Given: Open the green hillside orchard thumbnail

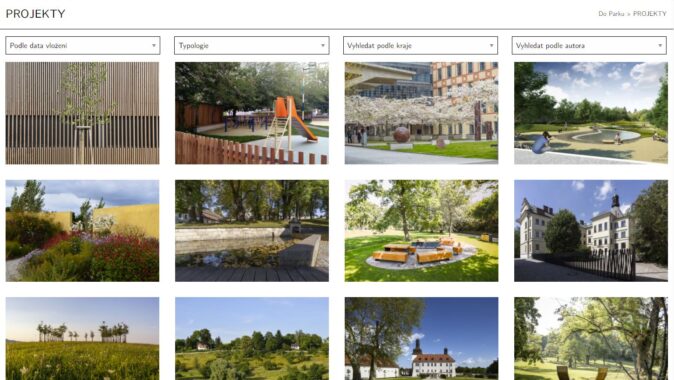Looking at the screenshot, I should pyautogui.click(x=251, y=339).
